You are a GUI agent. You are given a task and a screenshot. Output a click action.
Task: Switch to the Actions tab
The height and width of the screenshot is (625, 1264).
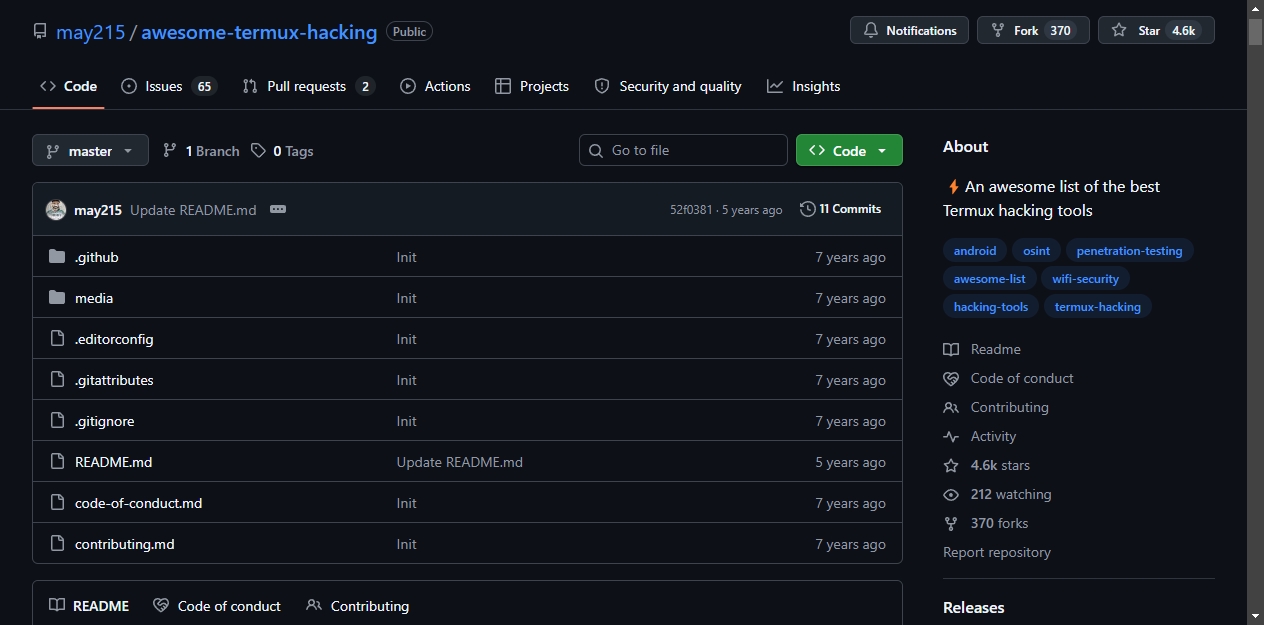pos(435,87)
